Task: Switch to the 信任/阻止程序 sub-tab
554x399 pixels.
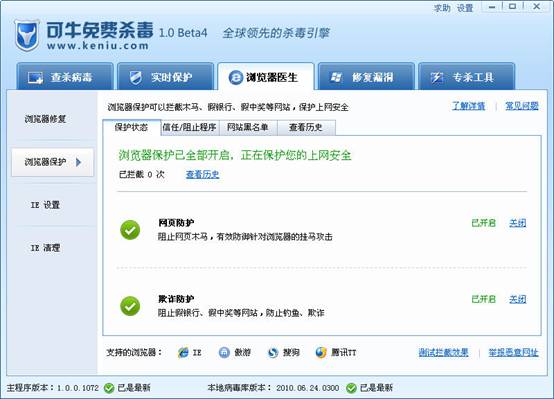Action: [190, 128]
